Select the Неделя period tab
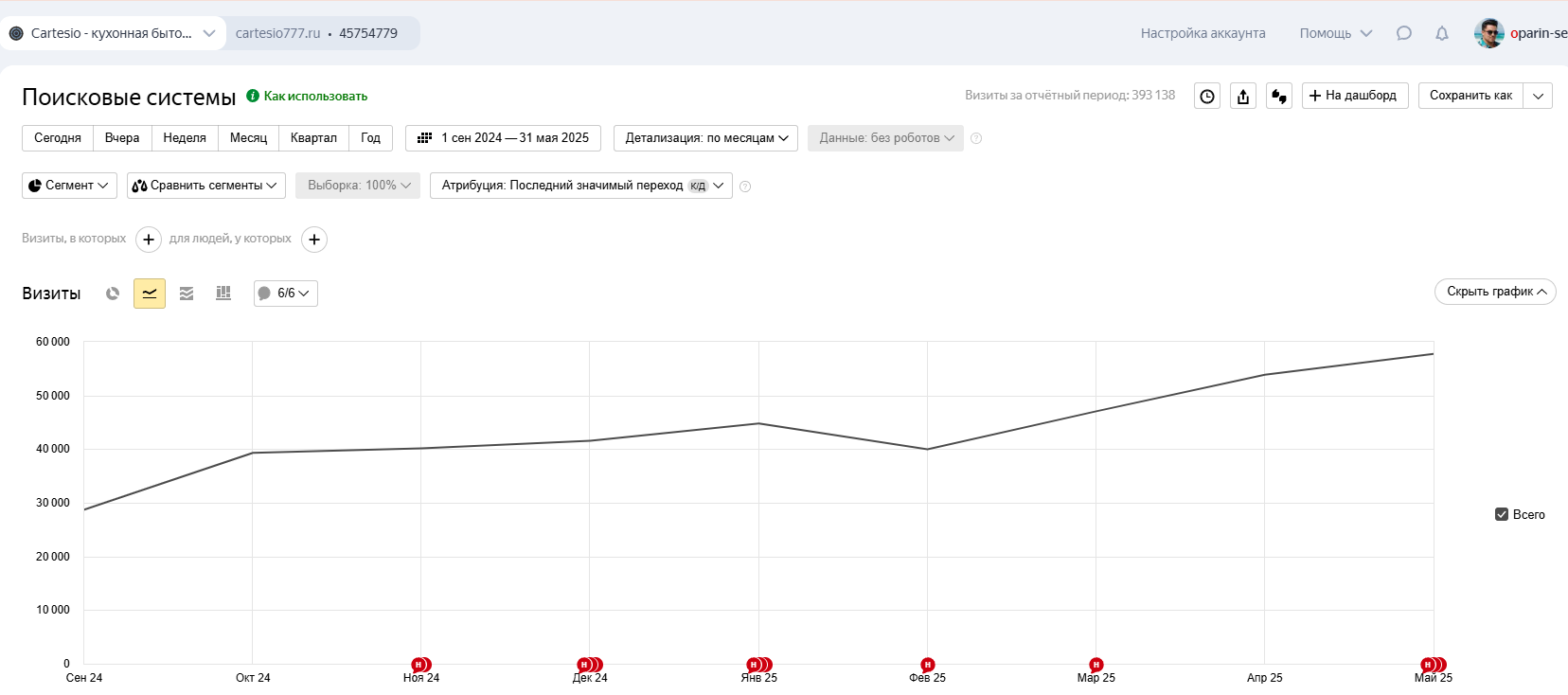 pyautogui.click(x=185, y=138)
